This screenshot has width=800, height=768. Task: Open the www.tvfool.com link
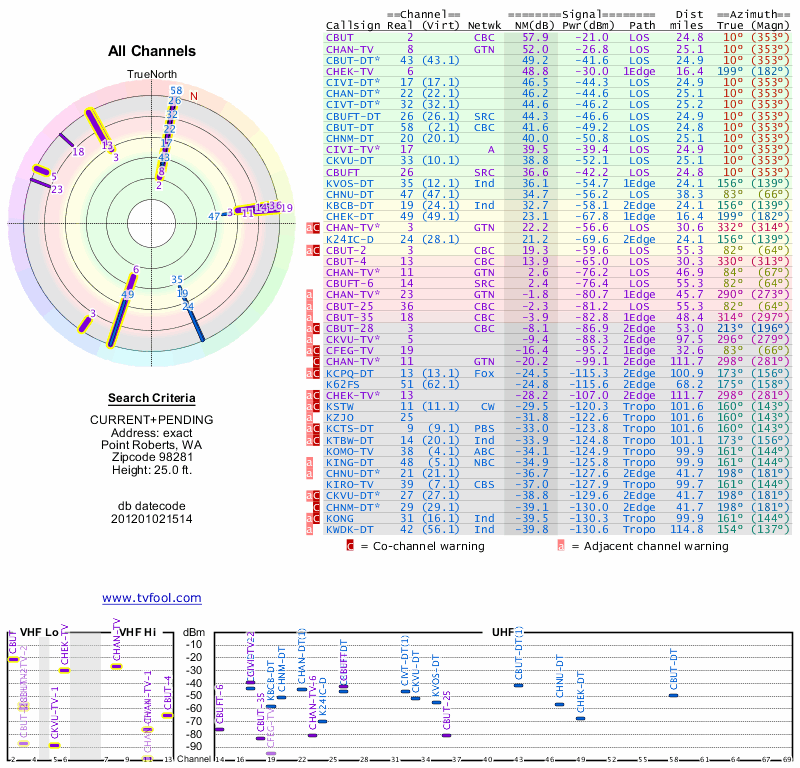[152, 598]
